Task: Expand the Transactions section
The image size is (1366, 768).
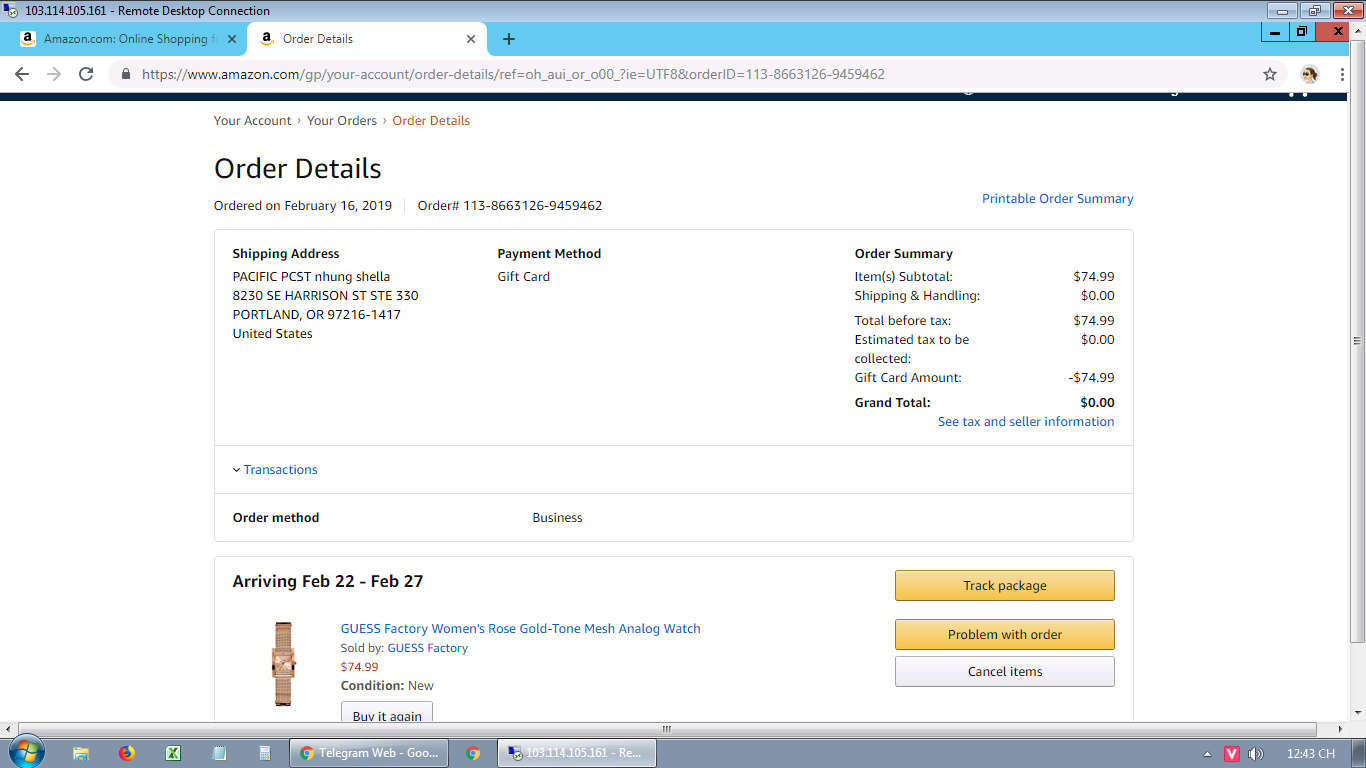Action: 280,470
